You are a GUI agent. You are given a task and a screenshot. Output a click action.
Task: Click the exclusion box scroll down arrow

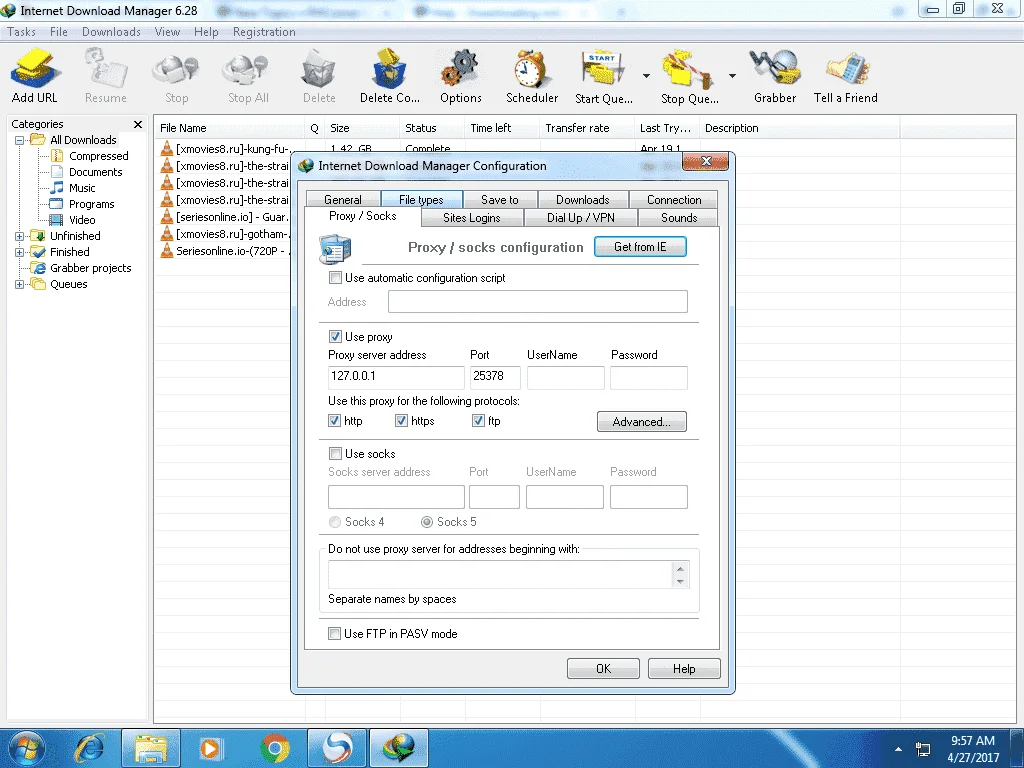coord(680,581)
